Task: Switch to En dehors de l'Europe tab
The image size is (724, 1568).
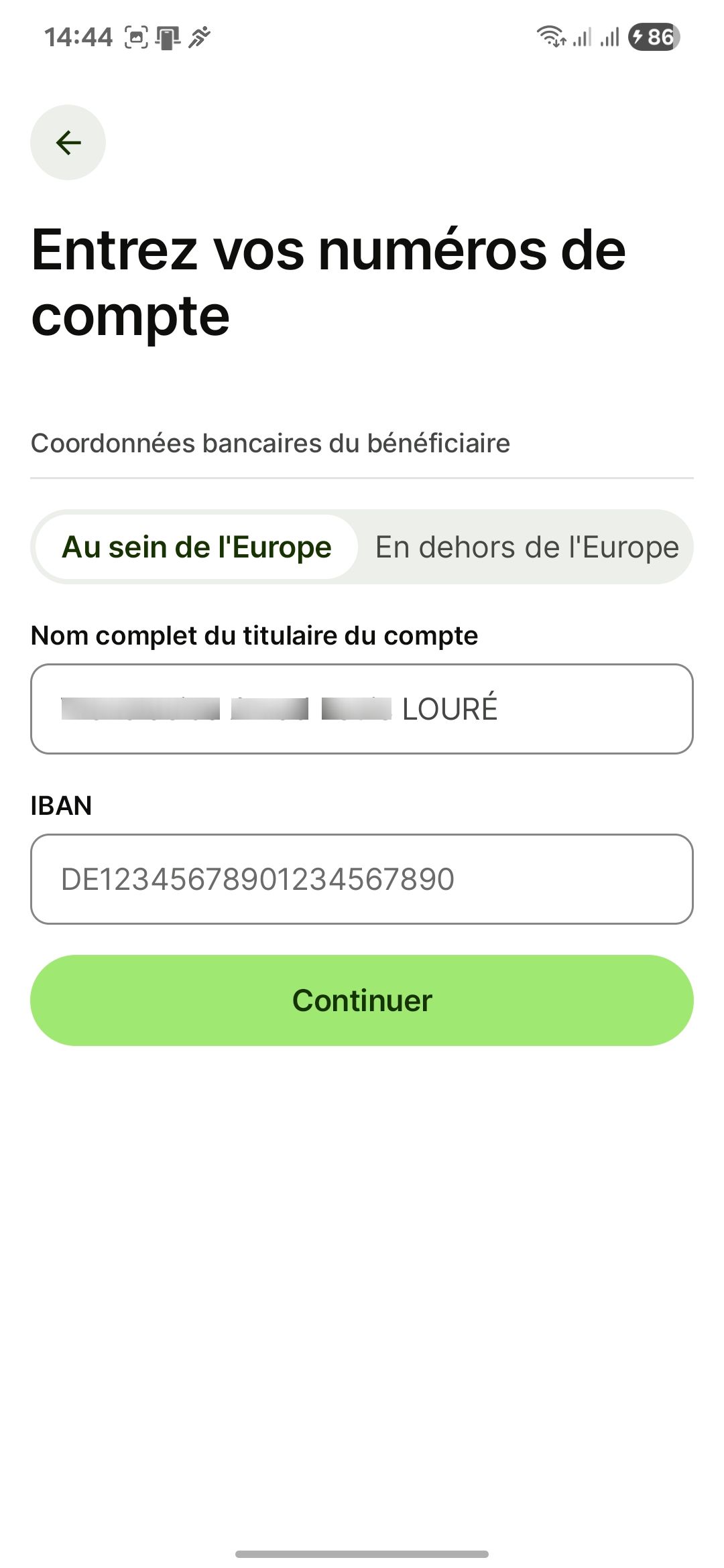Action: [x=527, y=547]
